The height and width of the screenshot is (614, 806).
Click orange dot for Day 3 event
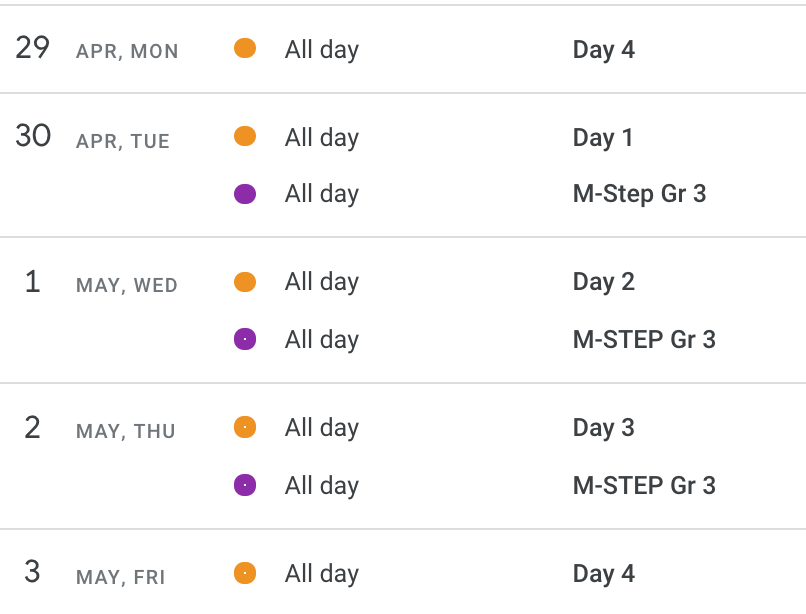(245, 427)
